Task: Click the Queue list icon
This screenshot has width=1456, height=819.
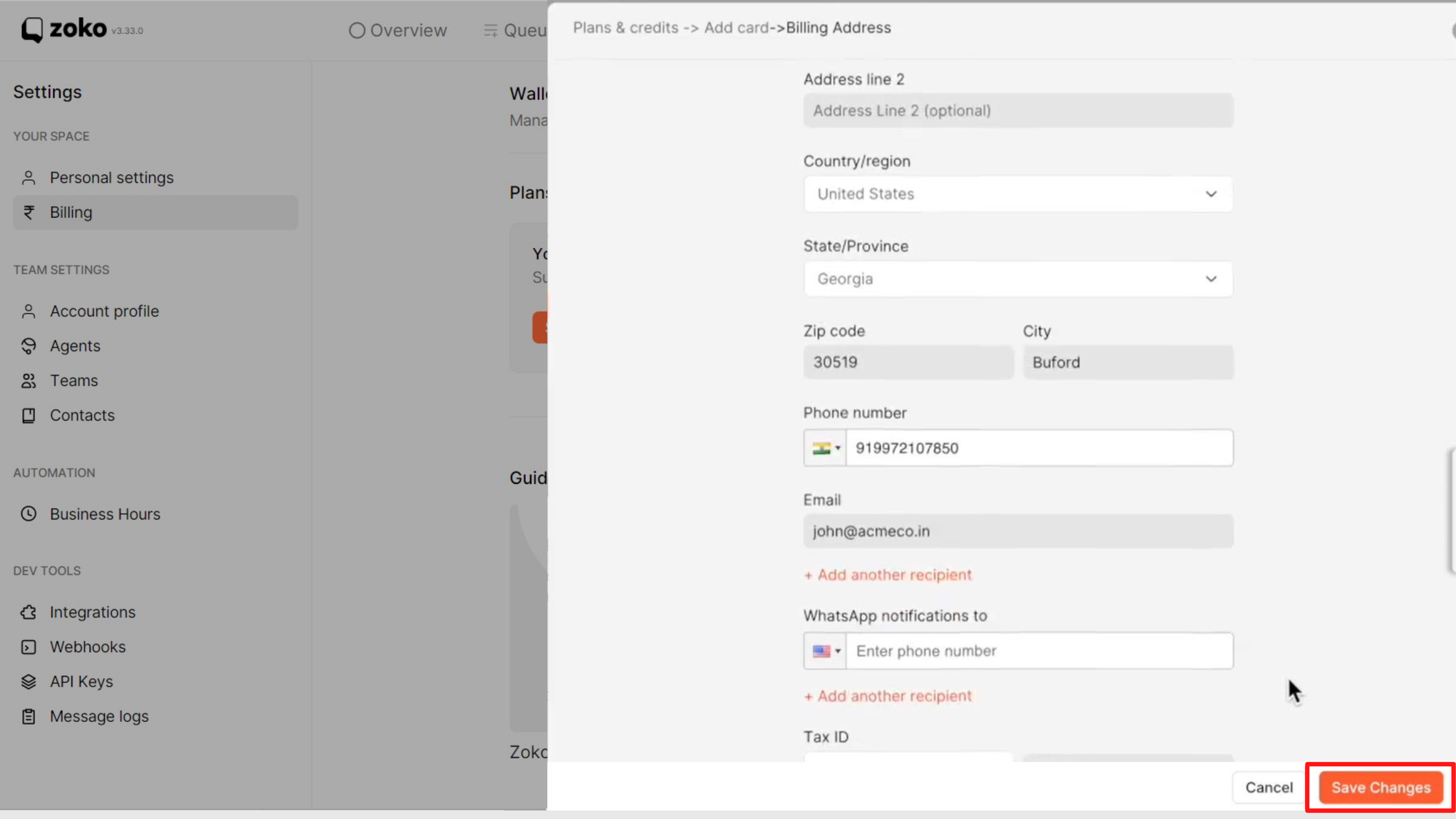Action: point(490,31)
